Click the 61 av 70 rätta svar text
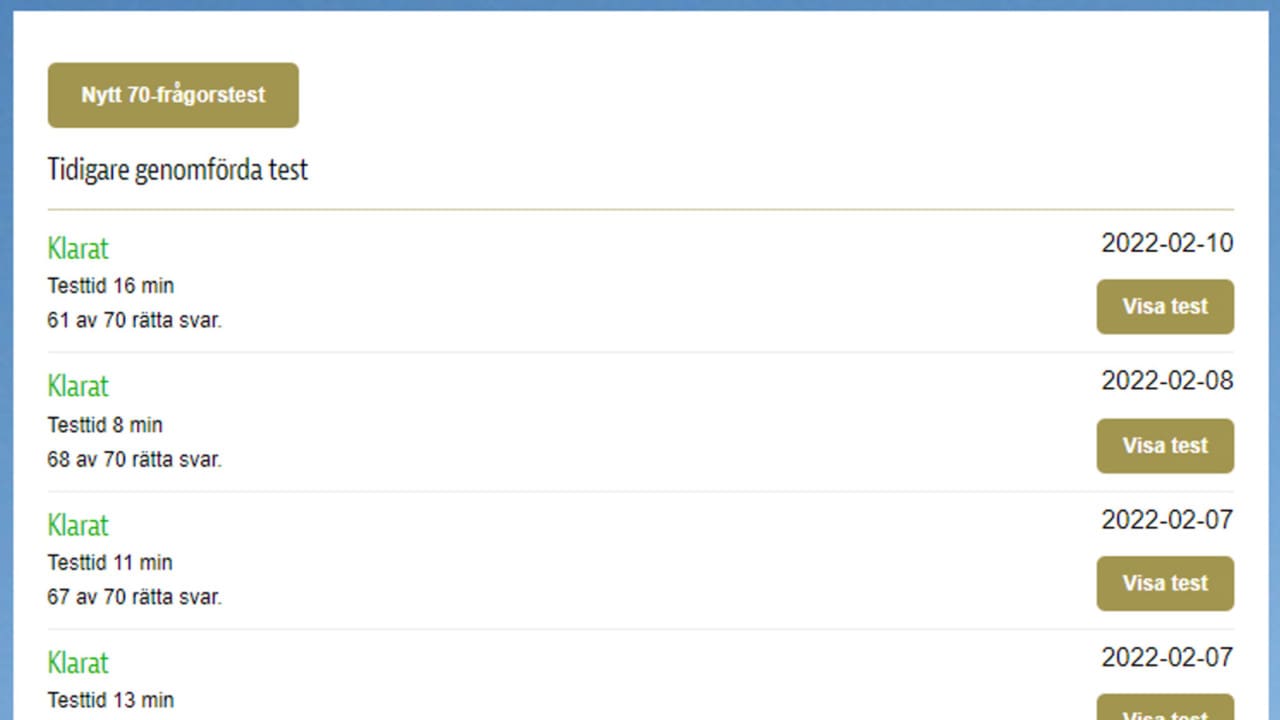Screen dimensions: 1280x720 [x=135, y=322]
